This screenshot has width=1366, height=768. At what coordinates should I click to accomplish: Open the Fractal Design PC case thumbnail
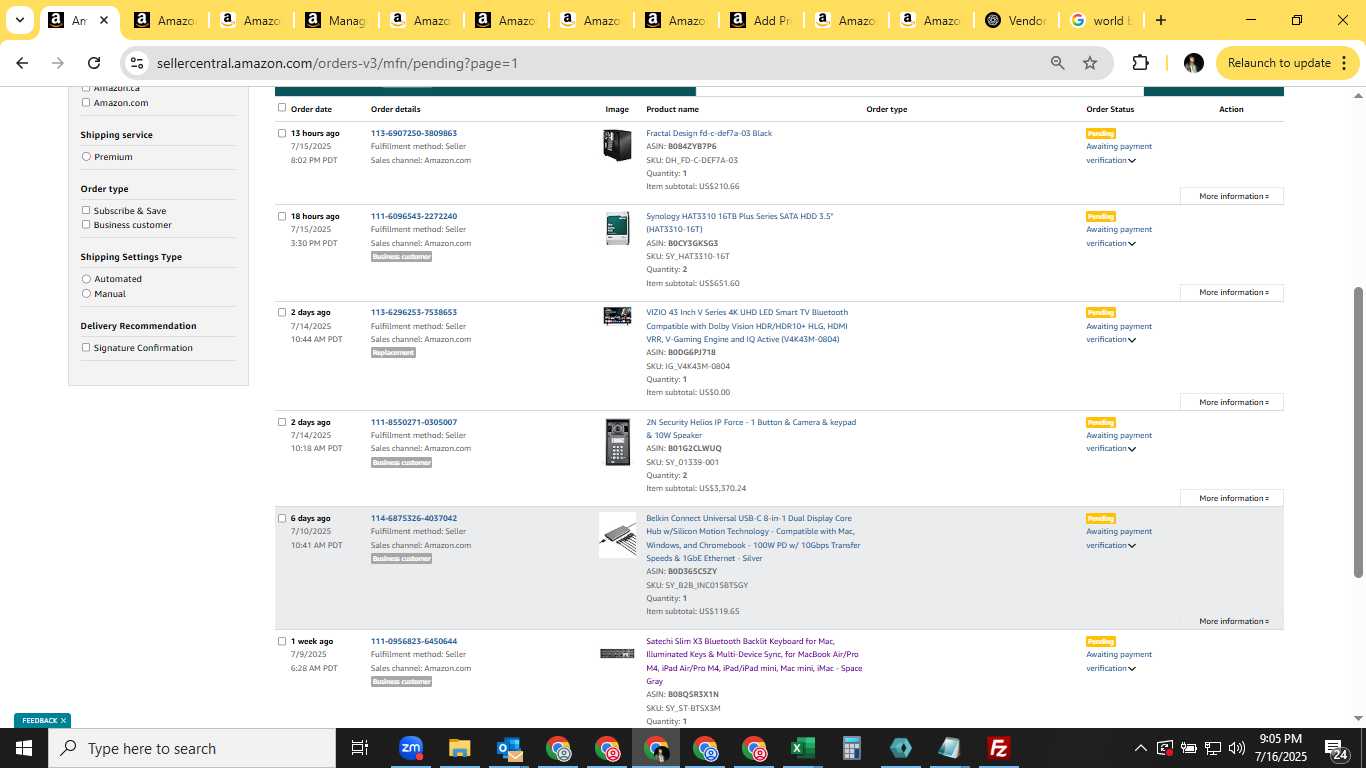[617, 145]
